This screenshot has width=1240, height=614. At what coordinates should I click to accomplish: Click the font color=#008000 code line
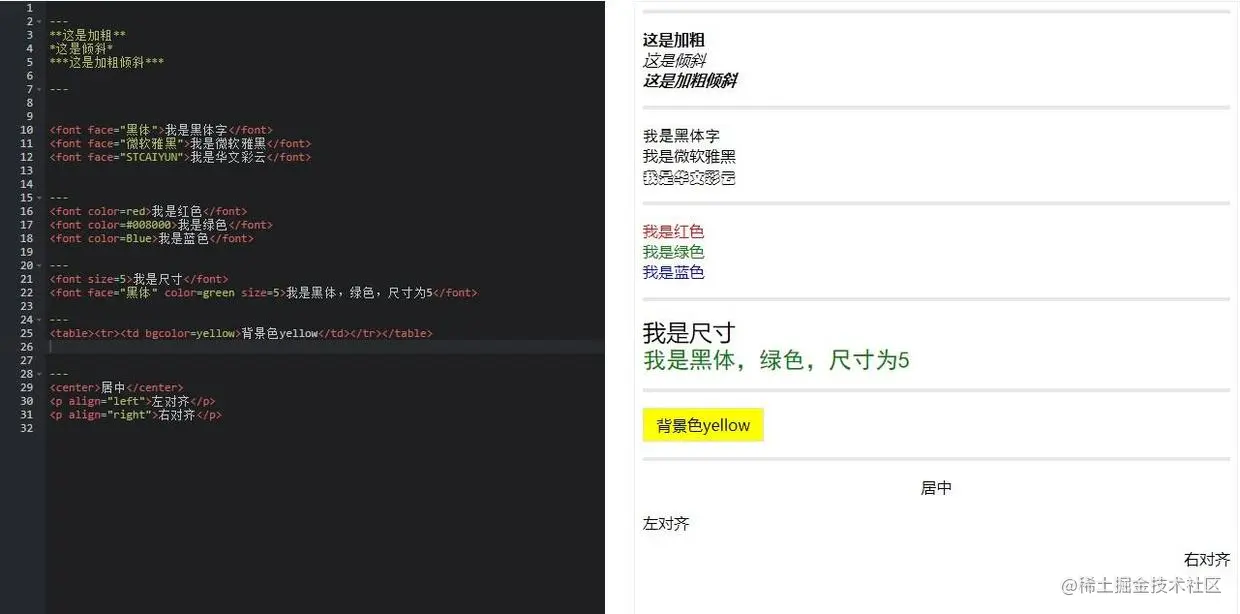coord(161,225)
